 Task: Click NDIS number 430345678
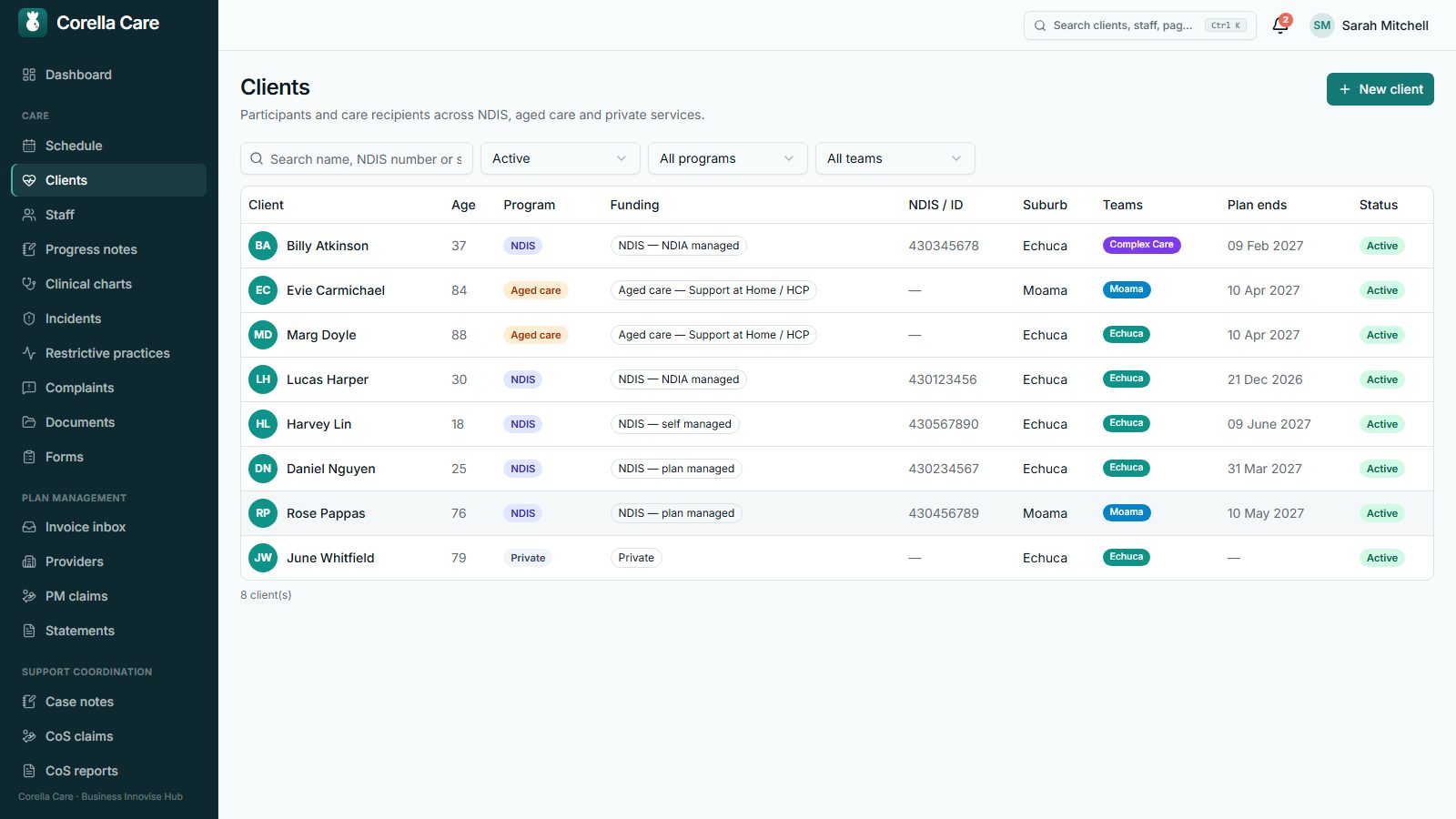[x=944, y=246]
